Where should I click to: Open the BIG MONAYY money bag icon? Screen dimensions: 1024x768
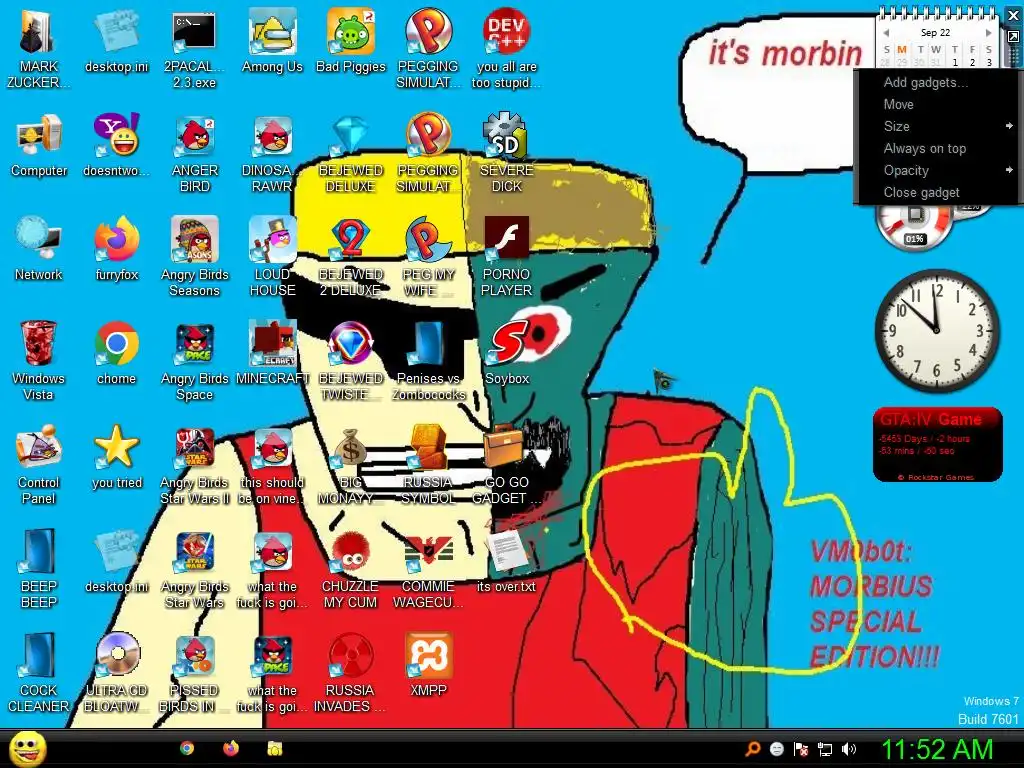[351, 464]
